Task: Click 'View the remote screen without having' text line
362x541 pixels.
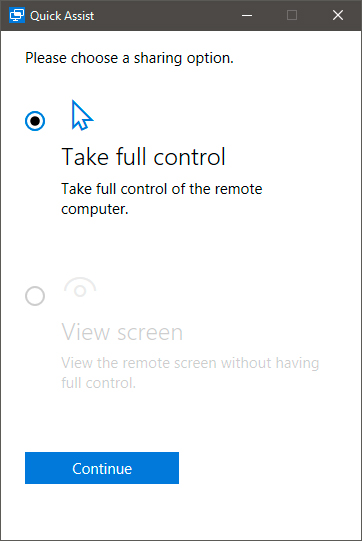Action: click(190, 363)
